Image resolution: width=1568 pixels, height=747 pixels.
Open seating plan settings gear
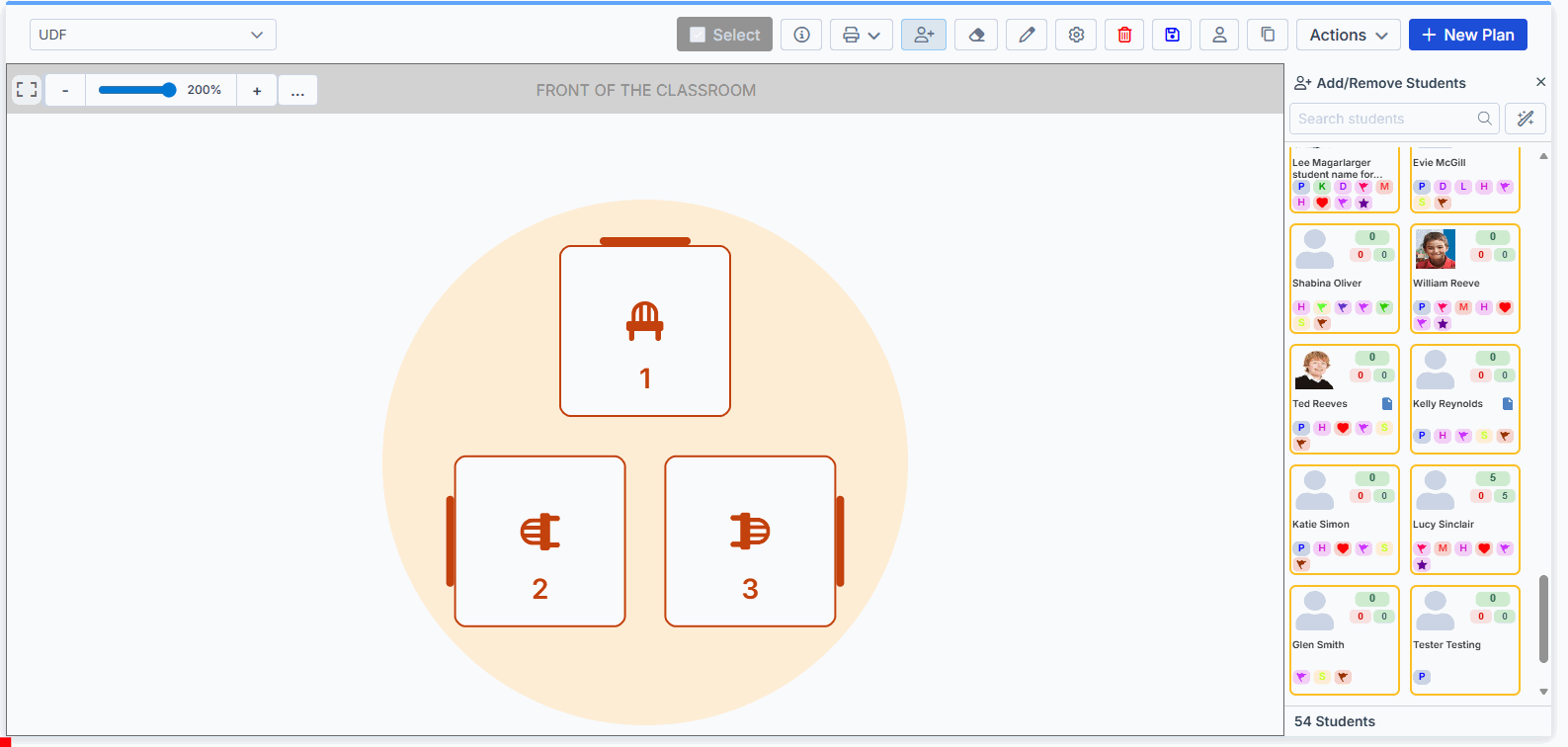click(x=1076, y=35)
